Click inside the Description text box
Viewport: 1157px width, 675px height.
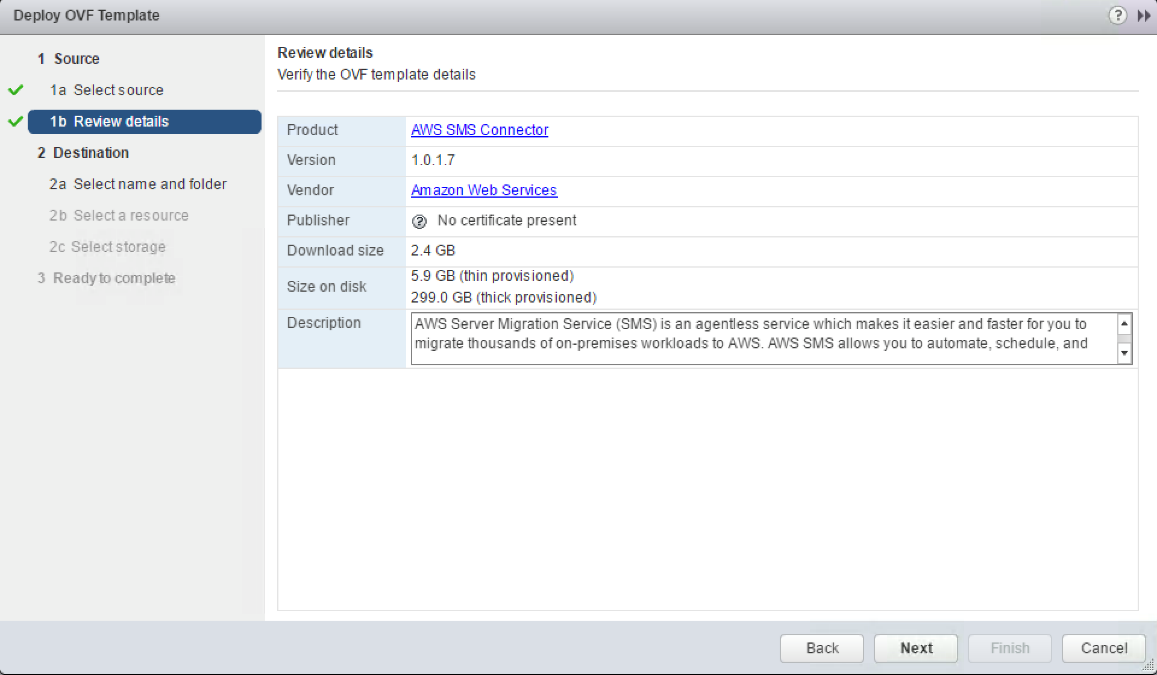pyautogui.click(x=700, y=338)
